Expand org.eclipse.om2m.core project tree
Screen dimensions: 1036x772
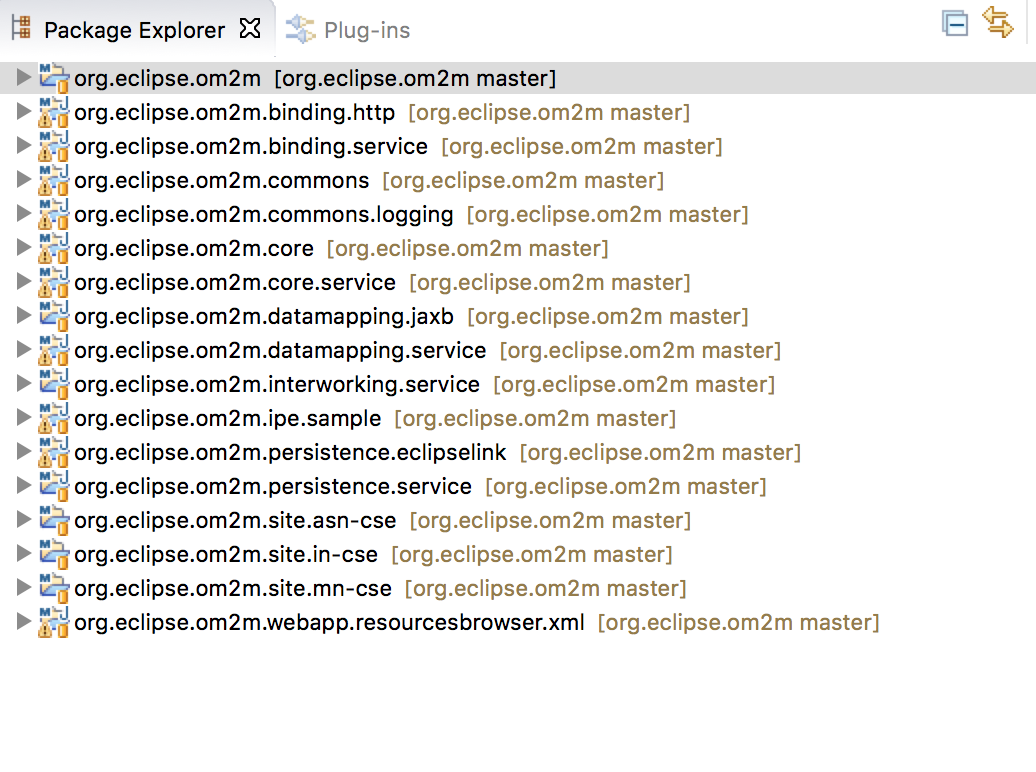(x=23, y=248)
